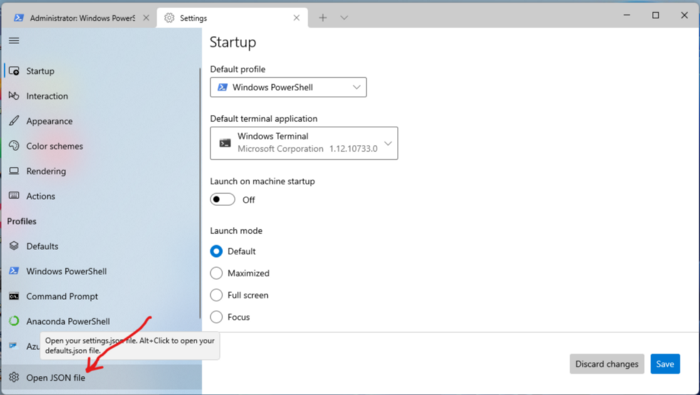Toggle Launch on machine startup

(x=222, y=200)
